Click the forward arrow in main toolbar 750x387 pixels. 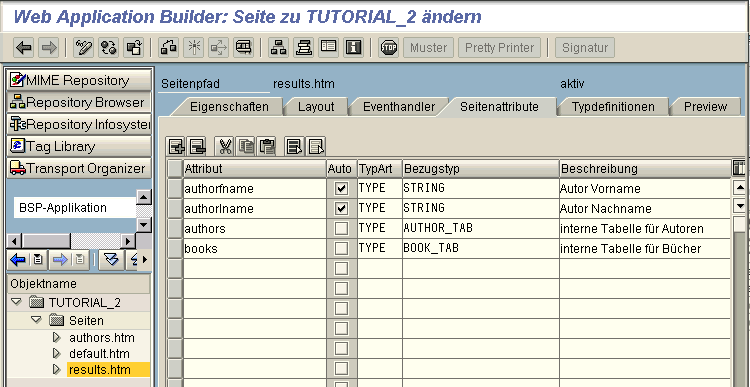[48, 47]
